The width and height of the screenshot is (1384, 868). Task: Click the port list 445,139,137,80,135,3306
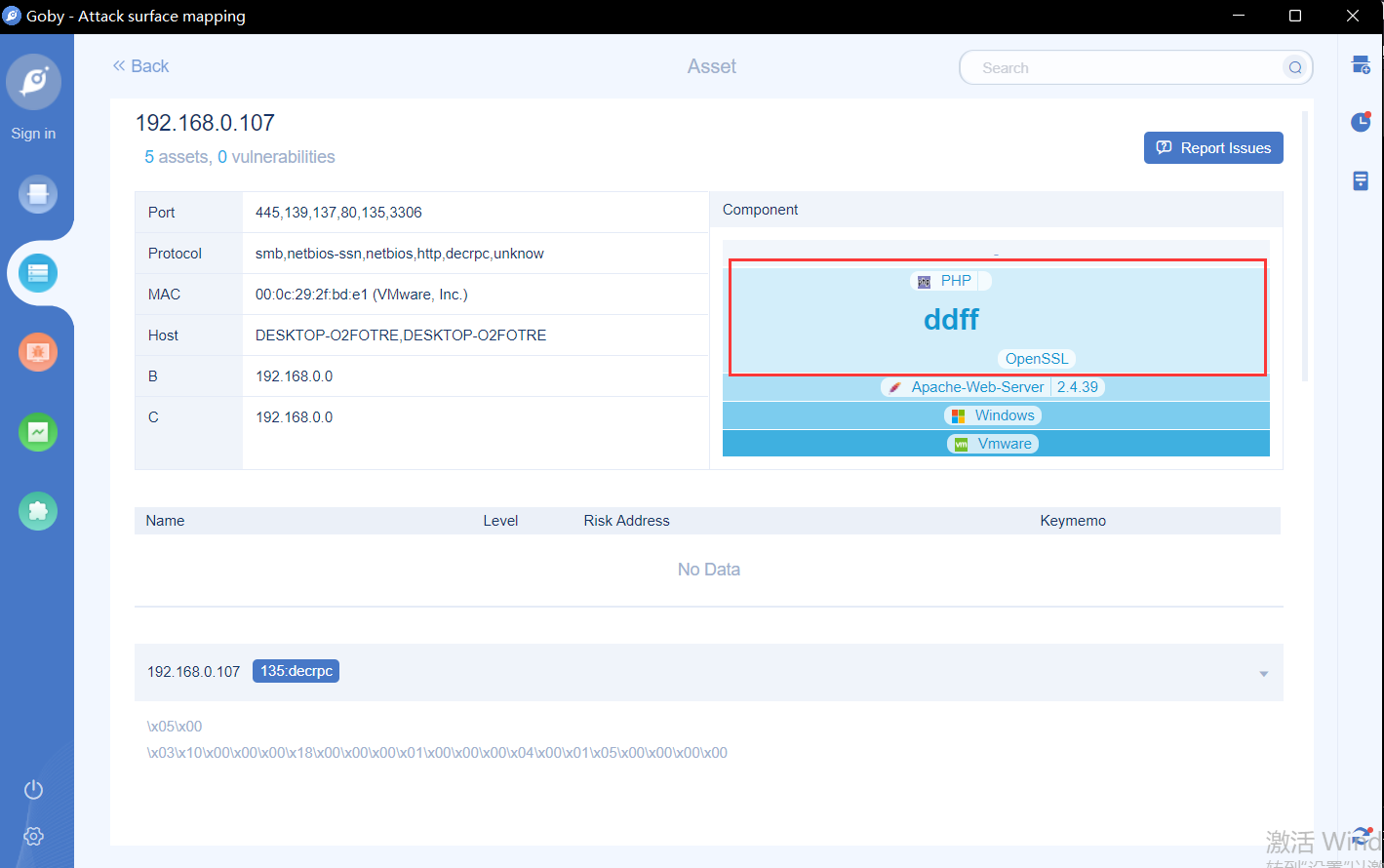point(338,213)
